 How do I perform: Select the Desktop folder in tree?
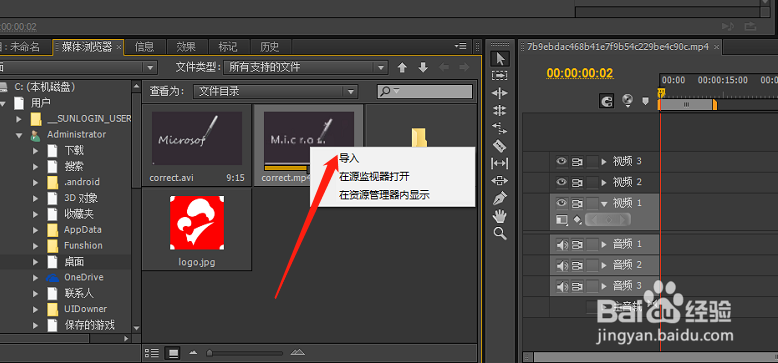click(73, 261)
